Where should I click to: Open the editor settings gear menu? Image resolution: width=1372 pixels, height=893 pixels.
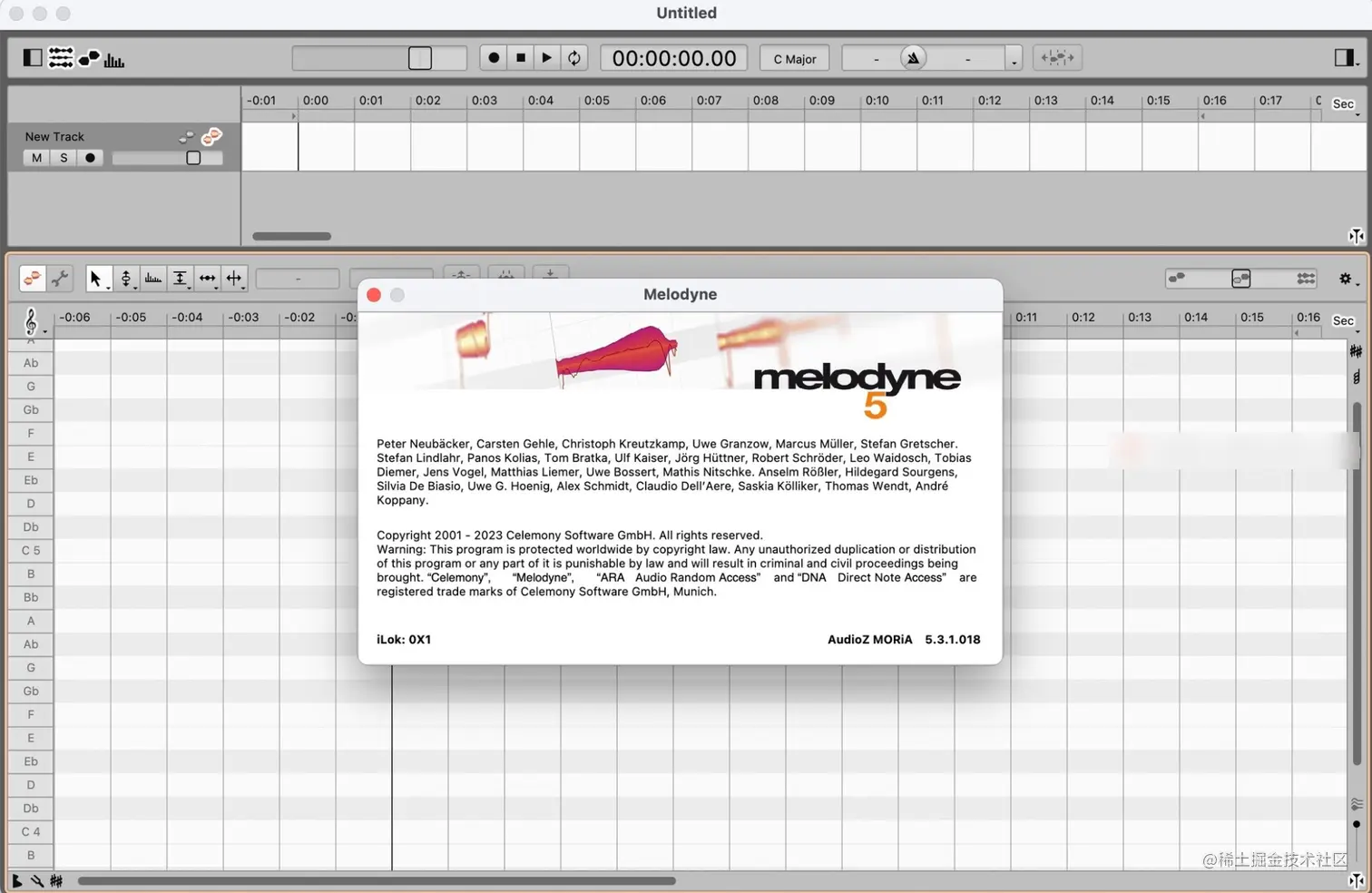pos(1347,279)
